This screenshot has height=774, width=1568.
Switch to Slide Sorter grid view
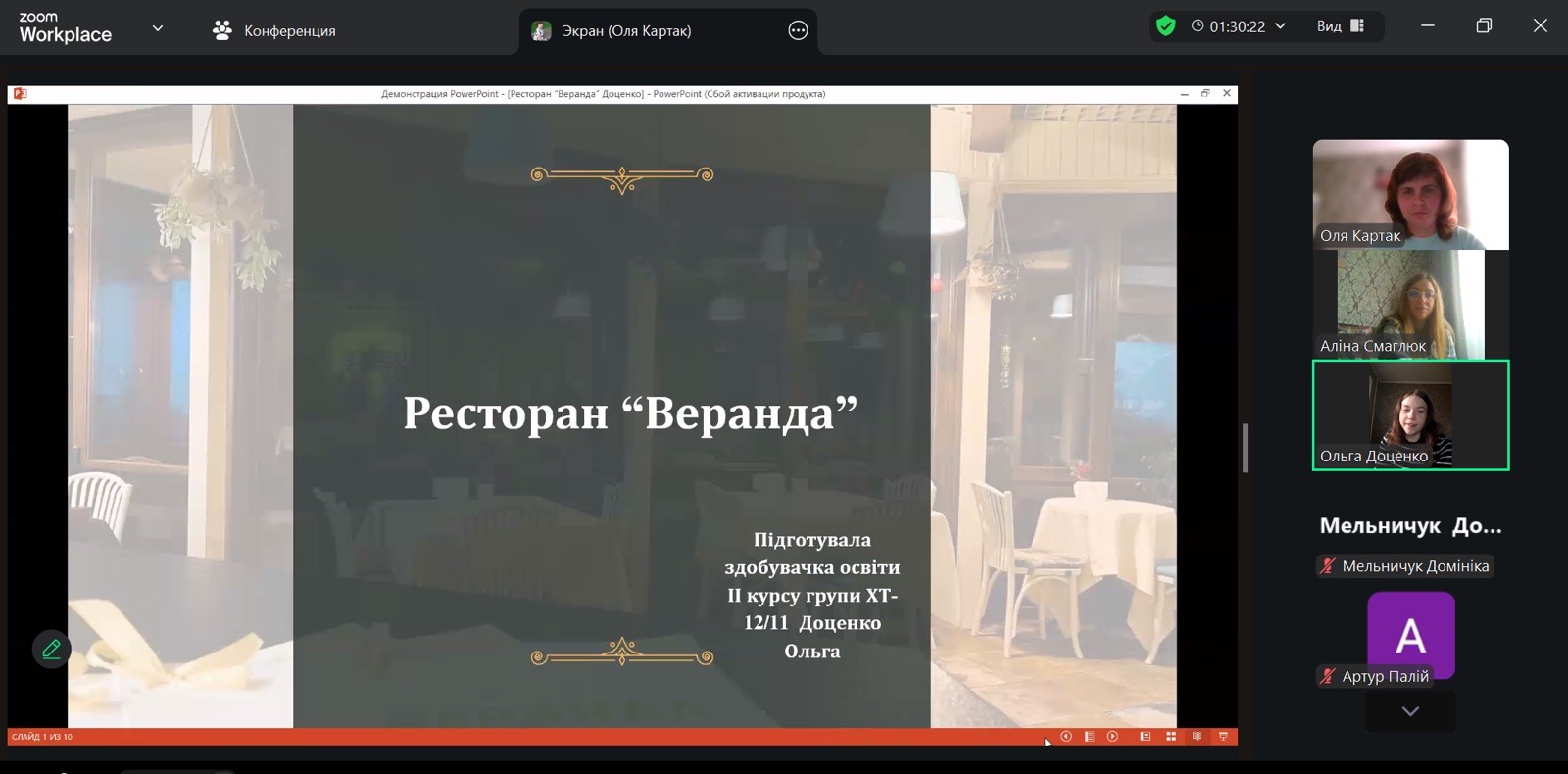[x=1171, y=737]
